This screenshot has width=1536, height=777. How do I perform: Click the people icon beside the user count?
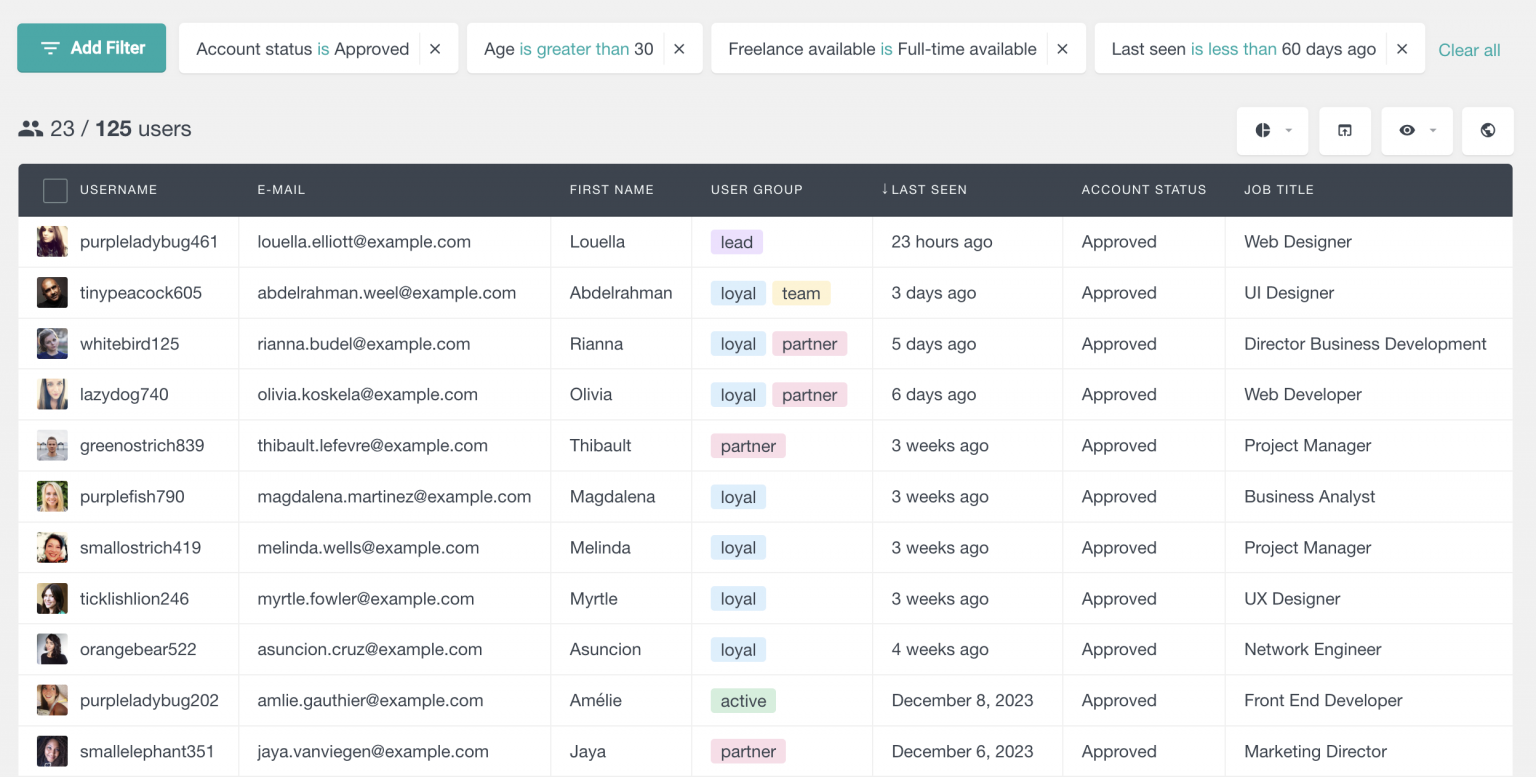pyautogui.click(x=30, y=129)
